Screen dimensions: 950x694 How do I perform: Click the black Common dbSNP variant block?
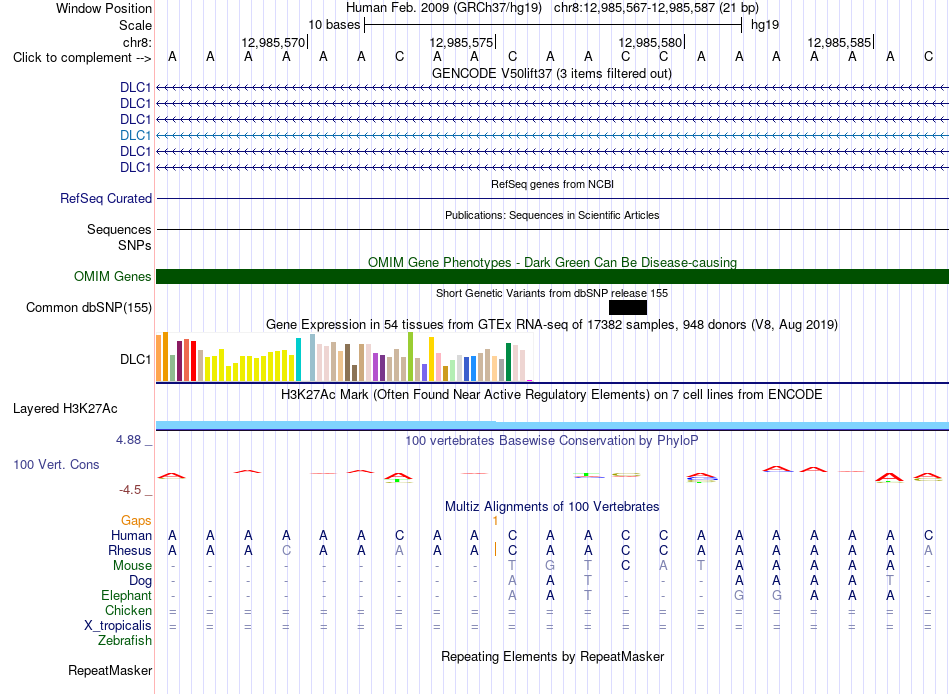(628, 307)
